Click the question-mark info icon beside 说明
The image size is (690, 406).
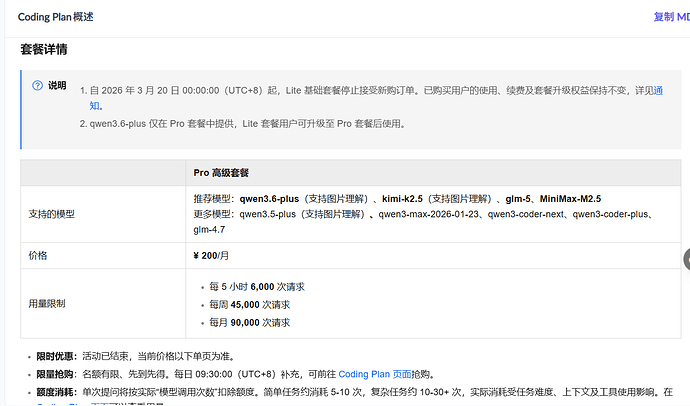37,85
